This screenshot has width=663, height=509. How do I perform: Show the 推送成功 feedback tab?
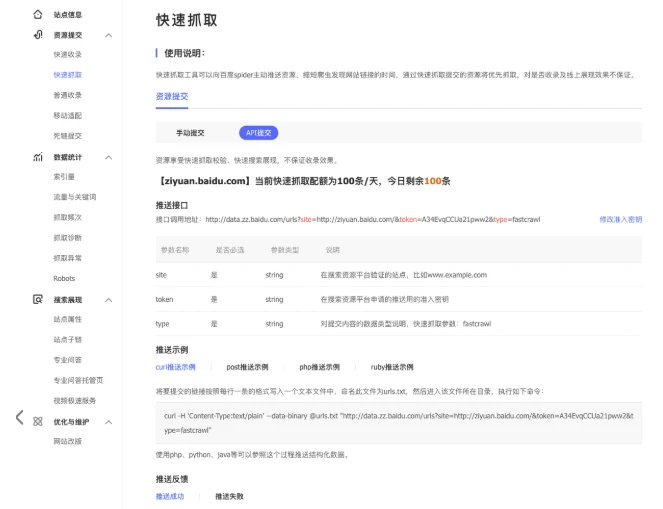pos(170,496)
